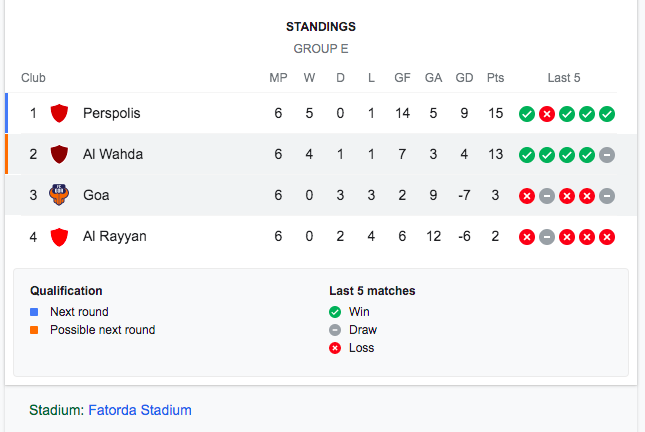Click Al Wahda's grey draw icon in Last 5
This screenshot has width=645, height=432.
607,155
